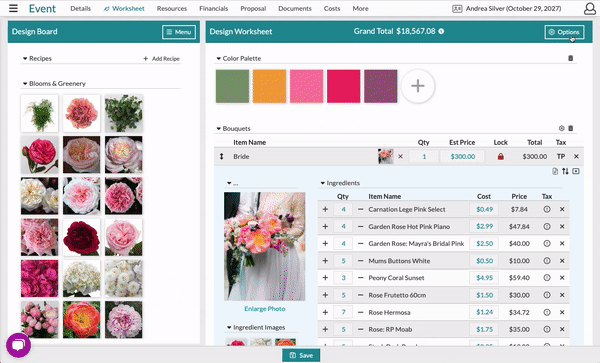Screen dimensions: 600x363
Task: Click the Bride row reorder arrows handle
Action: click(x=222, y=156)
